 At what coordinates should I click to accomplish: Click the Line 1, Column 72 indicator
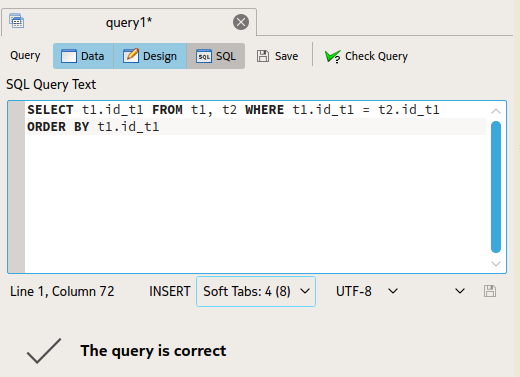click(62, 291)
